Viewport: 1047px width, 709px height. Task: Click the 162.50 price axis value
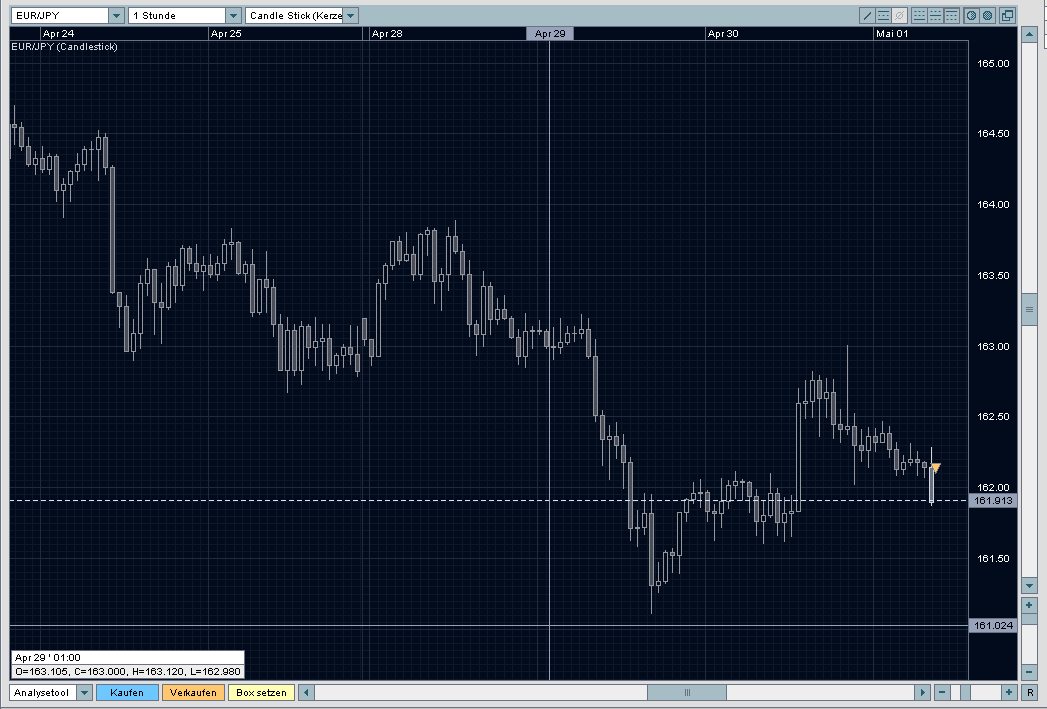[x=993, y=417]
